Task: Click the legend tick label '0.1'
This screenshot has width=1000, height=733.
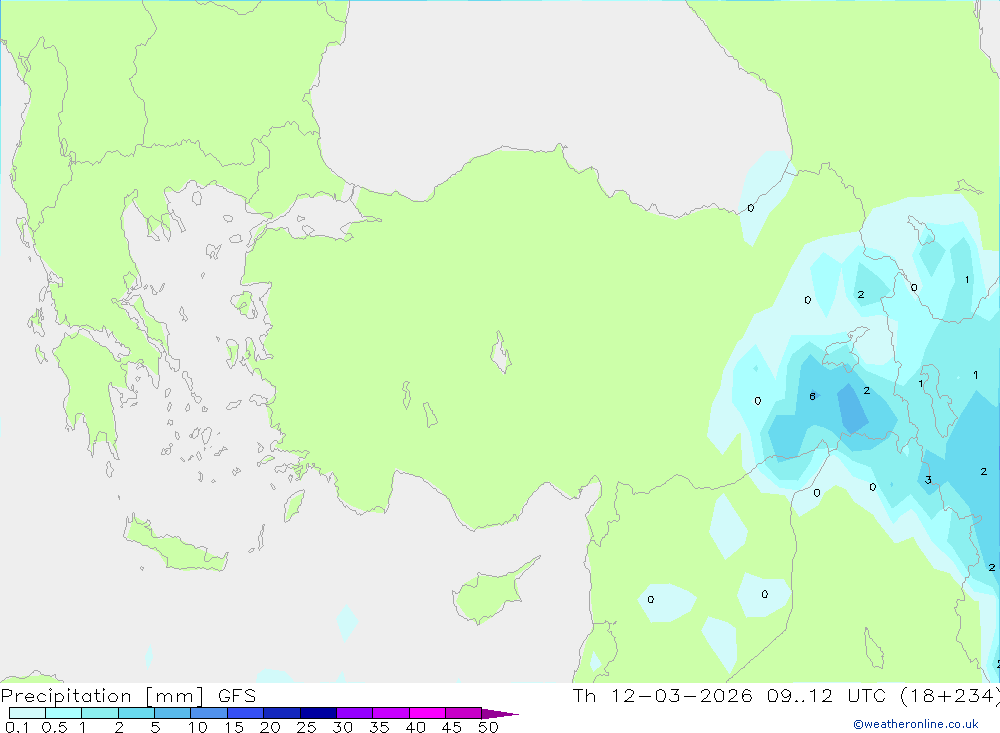Action: coord(17,727)
